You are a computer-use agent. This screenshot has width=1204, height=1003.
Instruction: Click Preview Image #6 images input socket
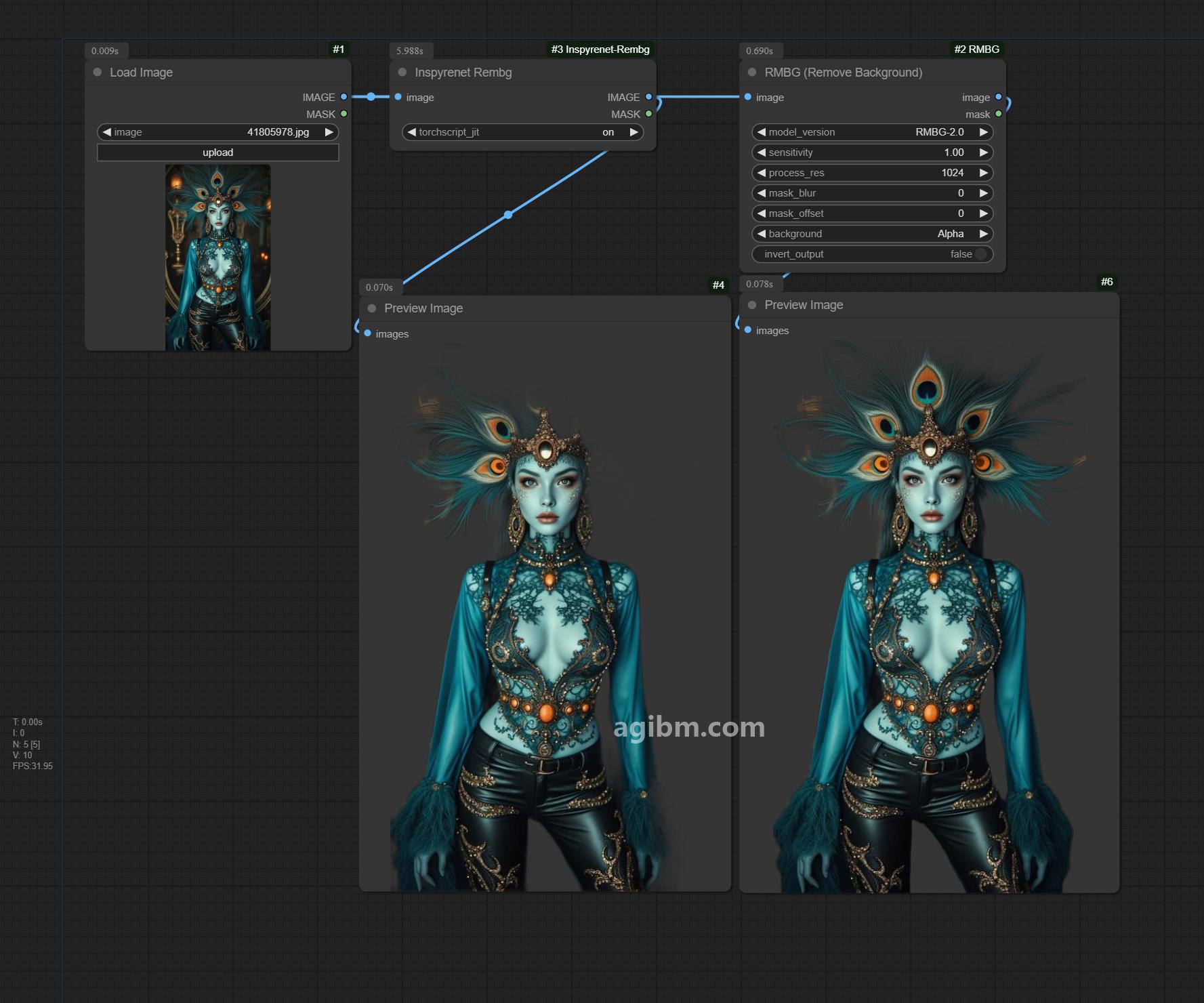748,330
